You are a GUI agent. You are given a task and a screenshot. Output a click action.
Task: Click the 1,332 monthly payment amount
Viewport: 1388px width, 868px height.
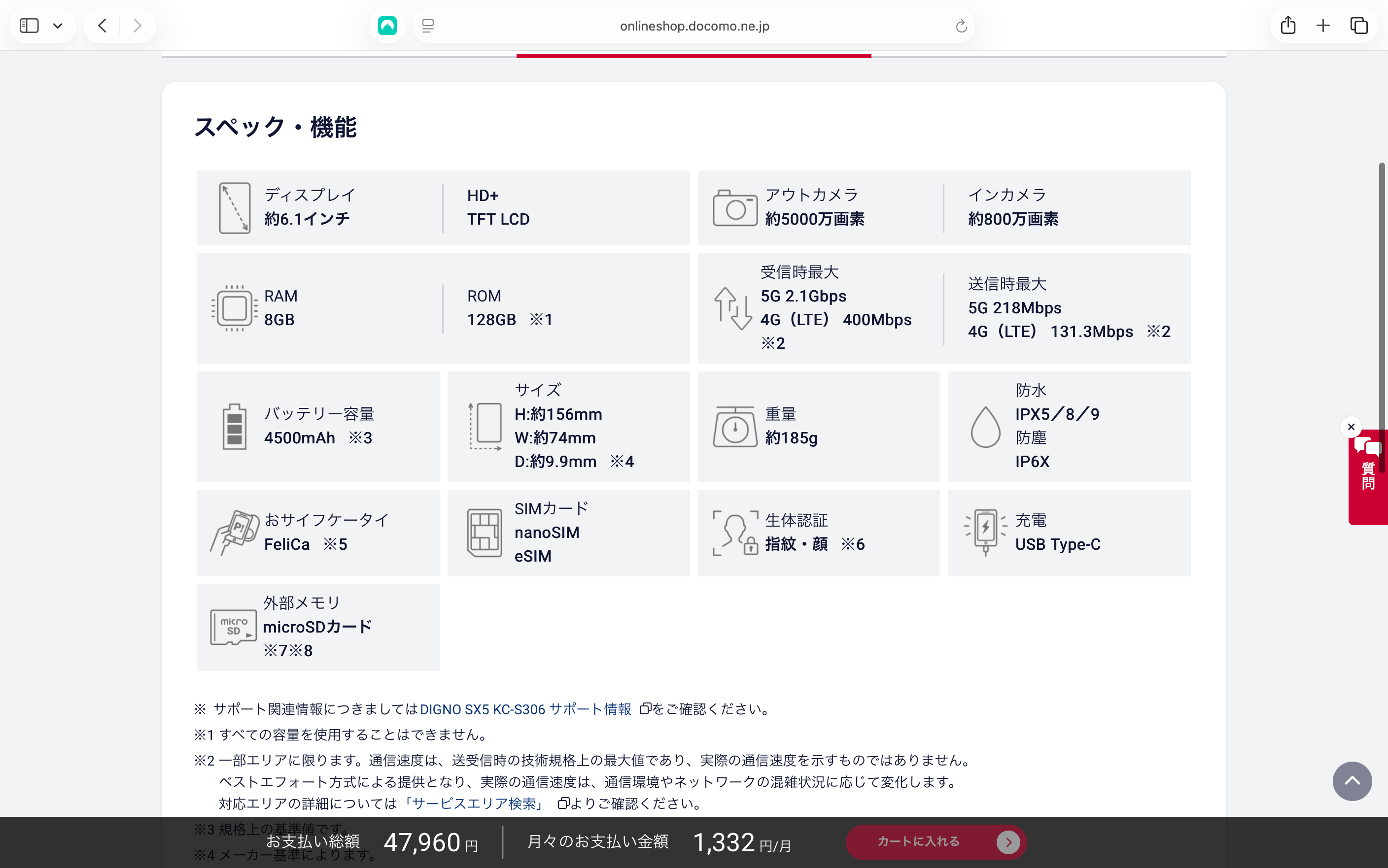[724, 842]
